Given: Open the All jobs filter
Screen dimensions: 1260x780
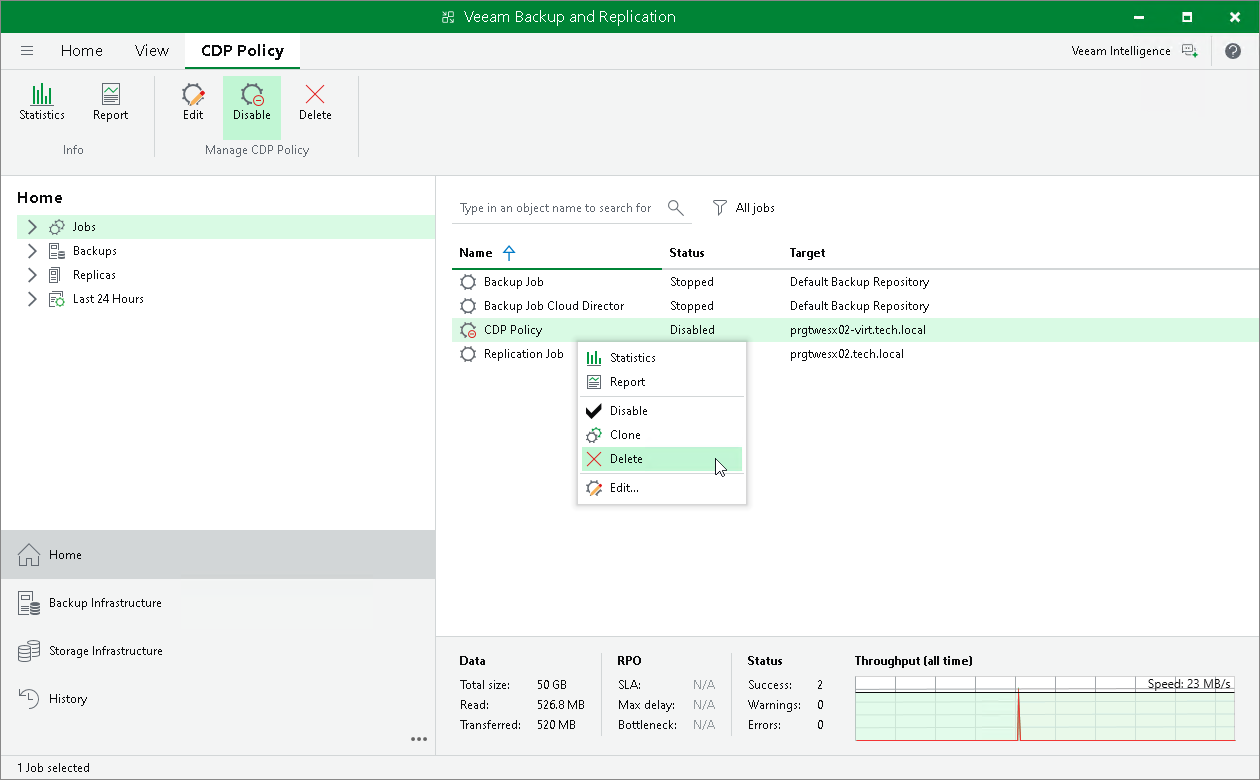Looking at the screenshot, I should [x=744, y=208].
